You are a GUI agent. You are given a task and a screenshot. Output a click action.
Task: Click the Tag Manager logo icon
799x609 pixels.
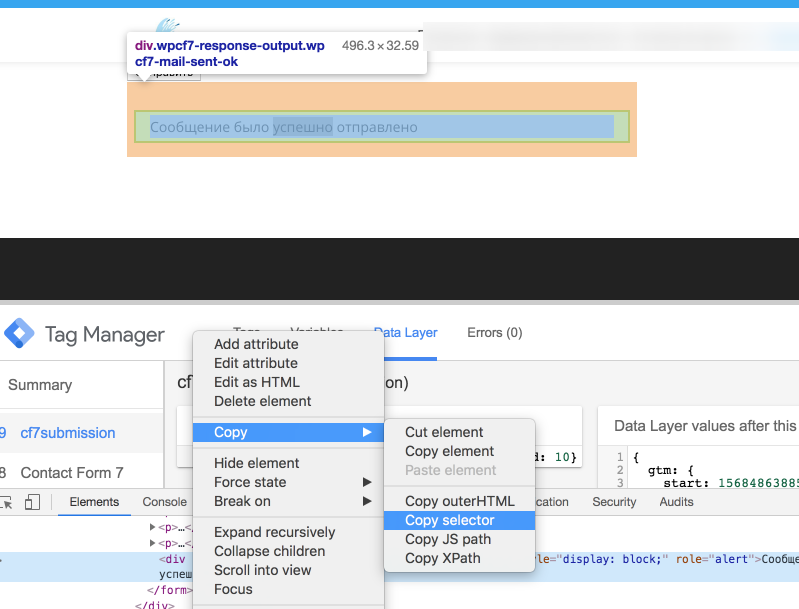pos(19,333)
